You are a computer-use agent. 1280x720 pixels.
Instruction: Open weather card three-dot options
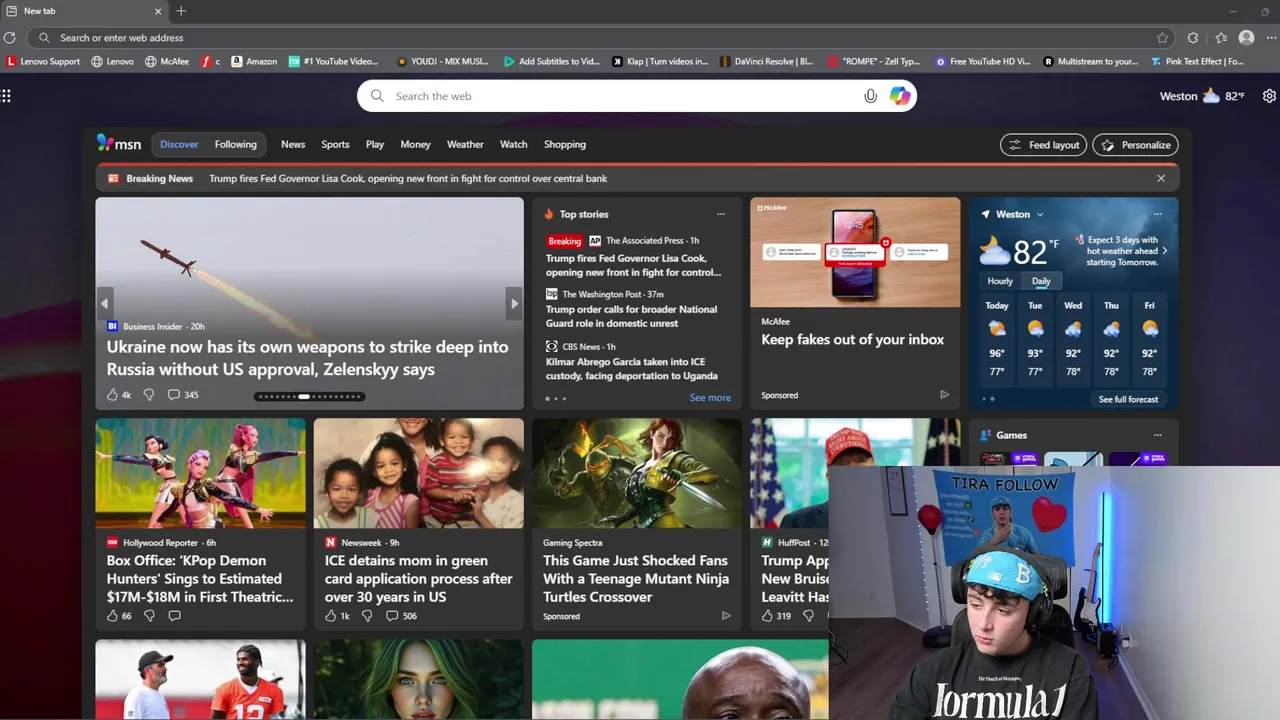(x=1157, y=214)
